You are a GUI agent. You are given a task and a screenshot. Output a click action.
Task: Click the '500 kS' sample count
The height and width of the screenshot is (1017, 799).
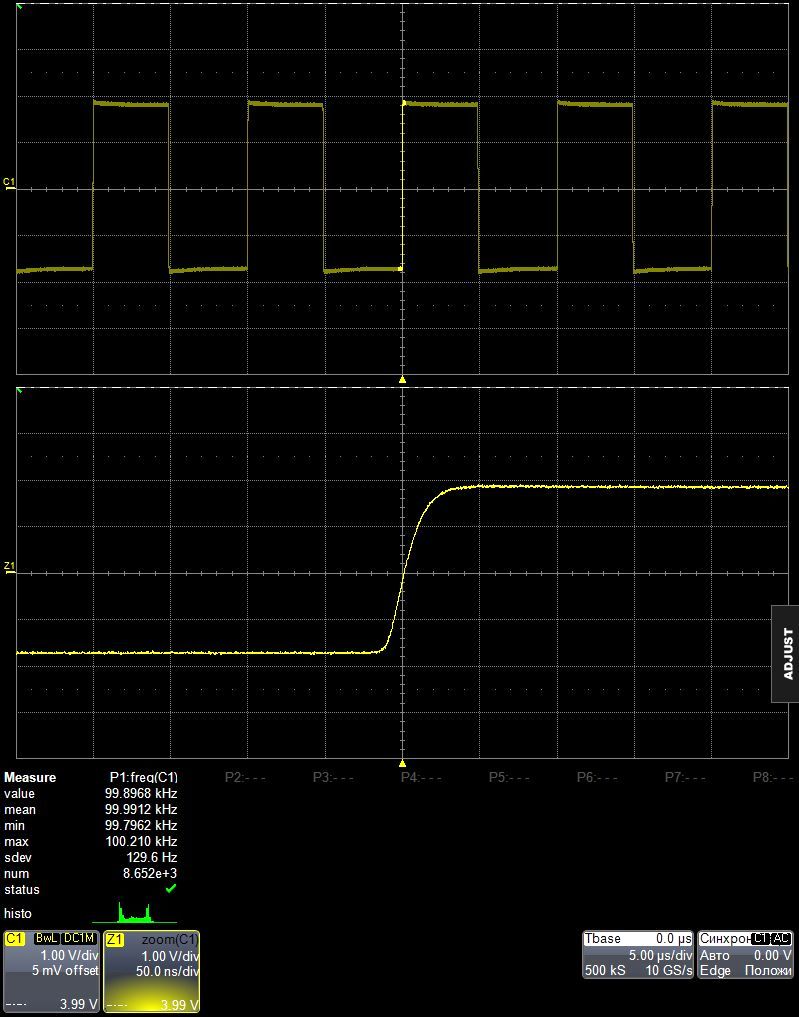tap(605, 970)
